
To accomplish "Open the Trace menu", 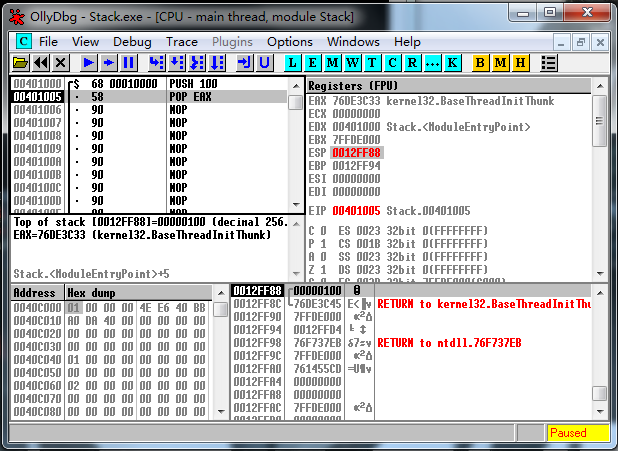I will [182, 42].
